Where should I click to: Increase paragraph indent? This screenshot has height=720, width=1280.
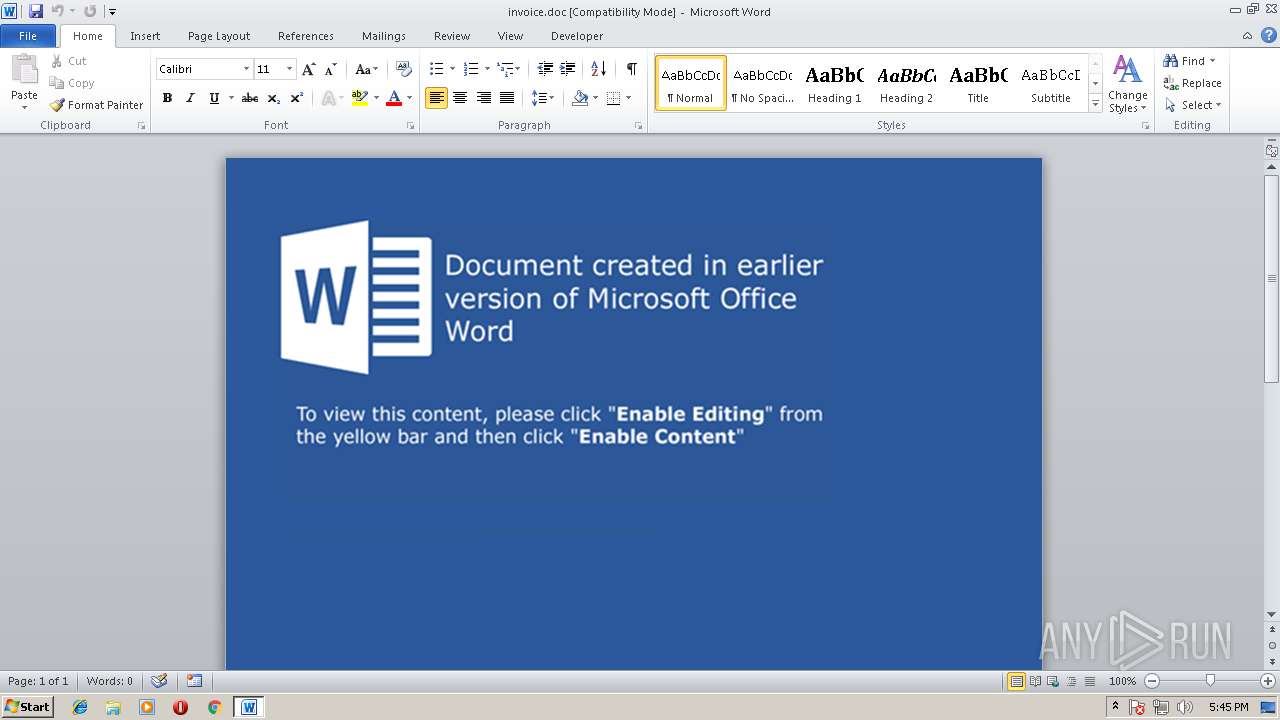[567, 69]
